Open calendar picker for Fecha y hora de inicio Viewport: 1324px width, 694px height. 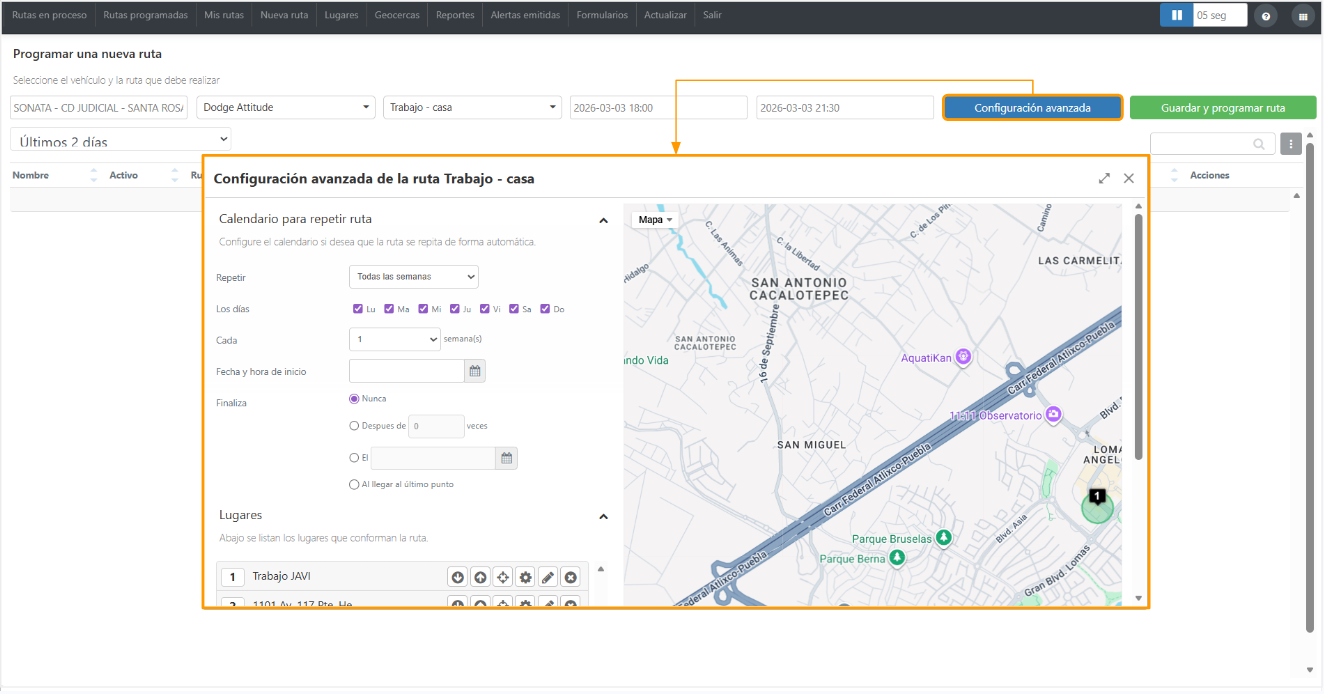click(x=476, y=371)
